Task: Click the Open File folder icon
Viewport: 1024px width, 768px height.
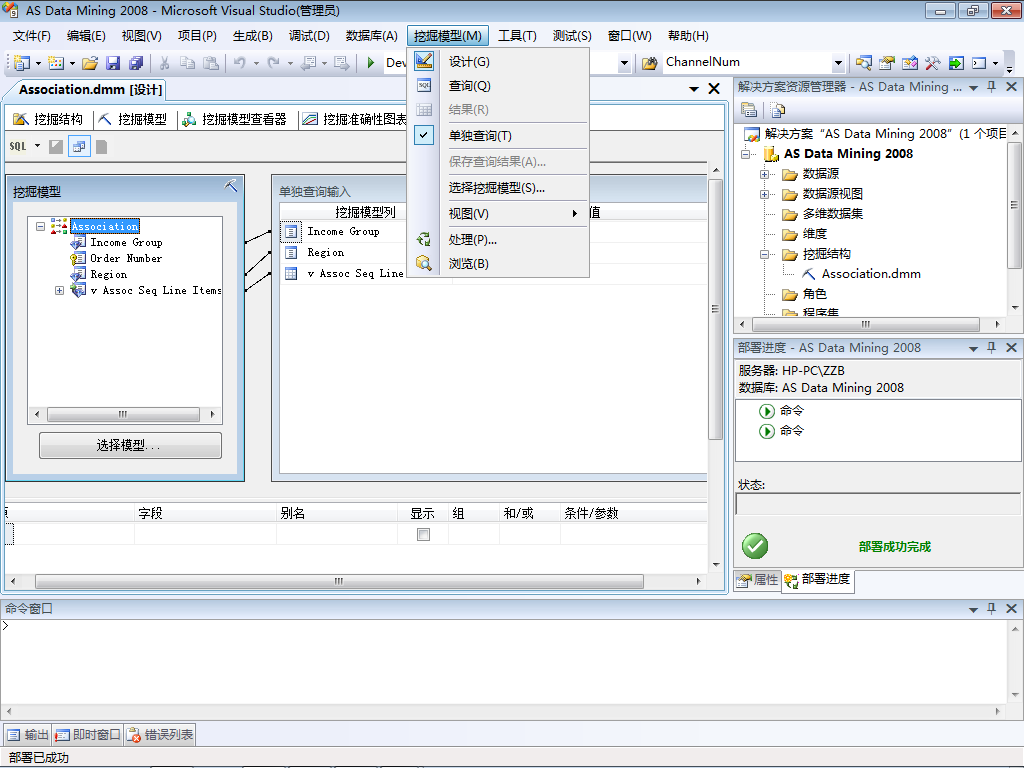Action: pyautogui.click(x=90, y=63)
